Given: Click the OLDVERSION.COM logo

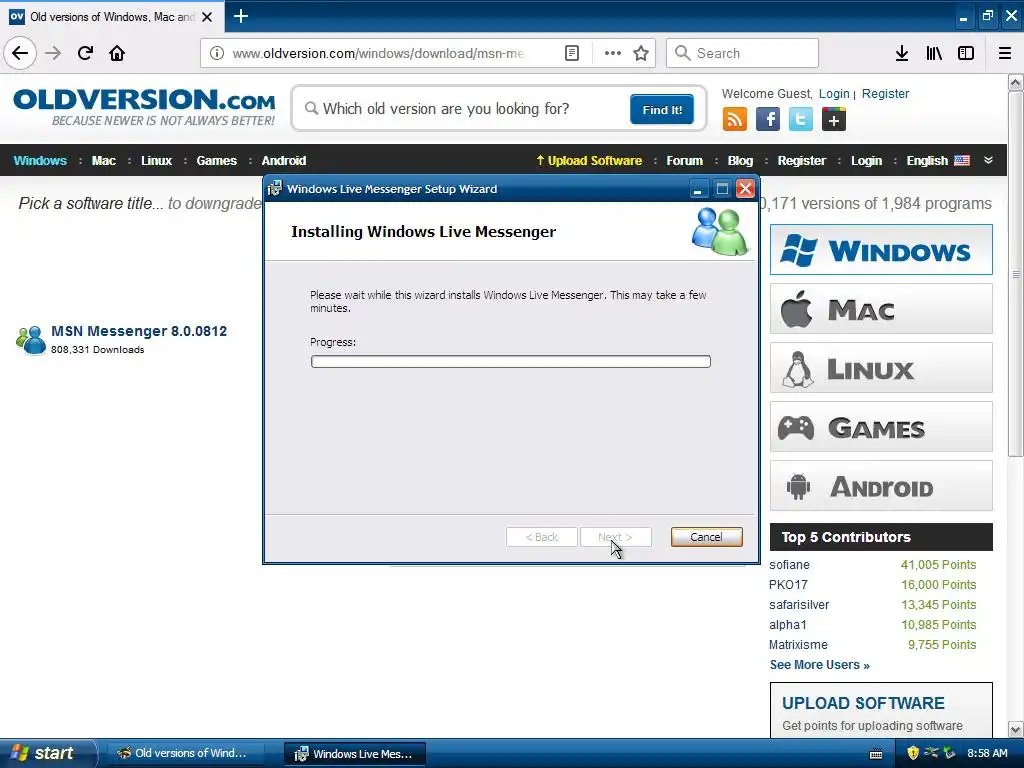Looking at the screenshot, I should (144, 107).
